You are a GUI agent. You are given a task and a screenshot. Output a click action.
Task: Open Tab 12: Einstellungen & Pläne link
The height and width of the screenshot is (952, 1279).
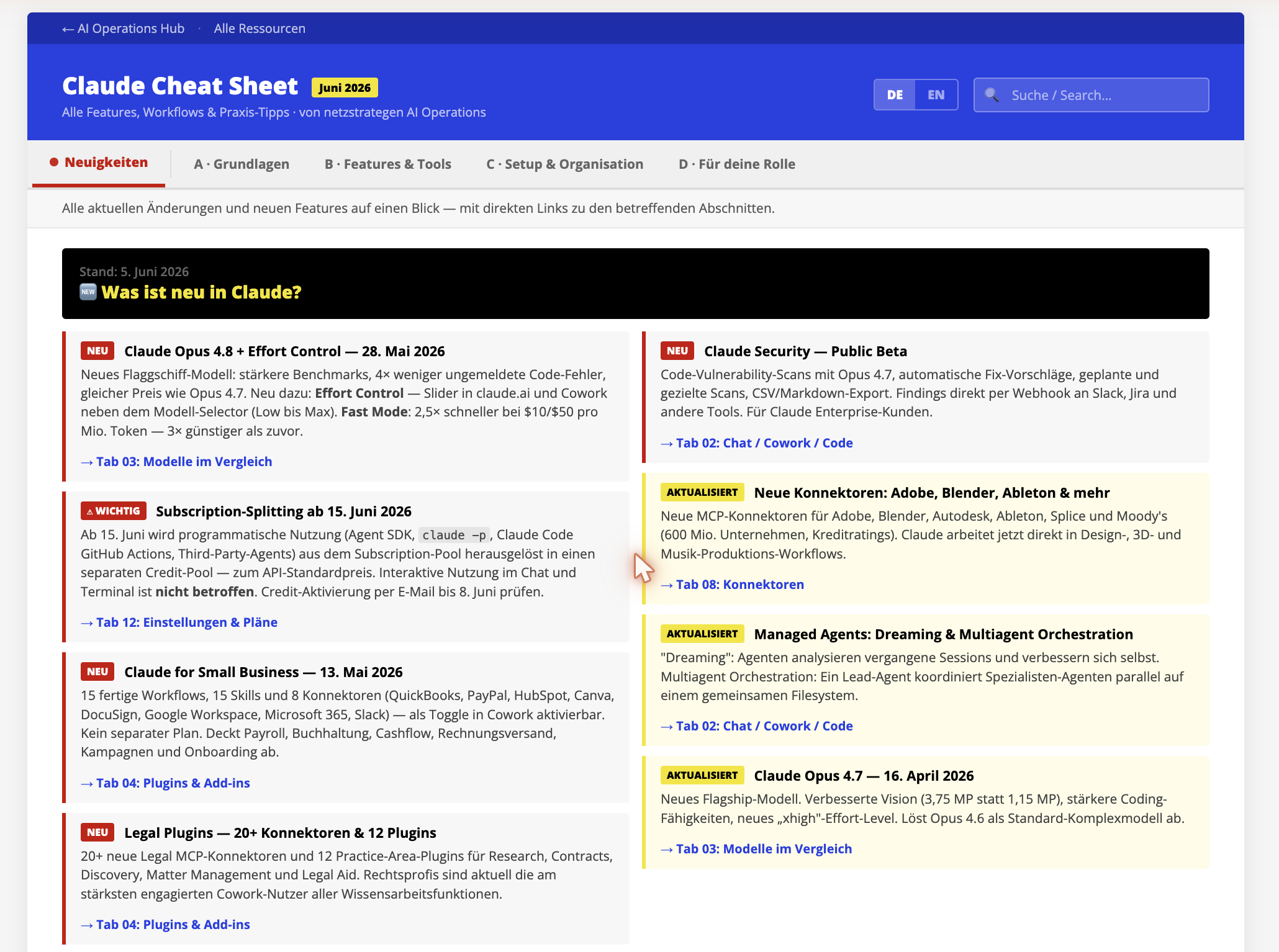tap(179, 622)
